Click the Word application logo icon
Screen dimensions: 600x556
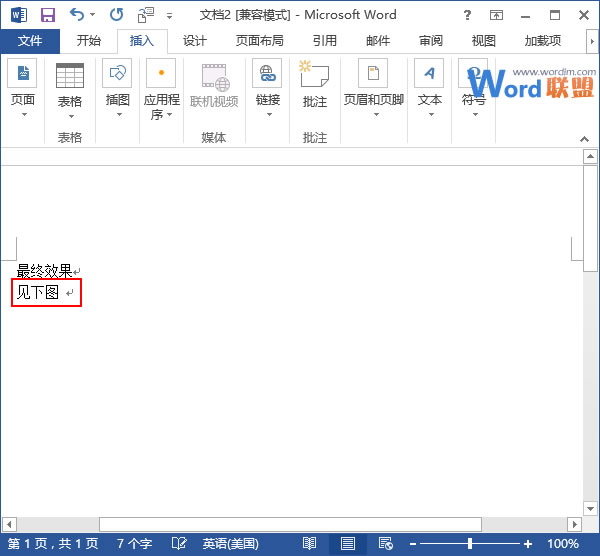pos(19,15)
